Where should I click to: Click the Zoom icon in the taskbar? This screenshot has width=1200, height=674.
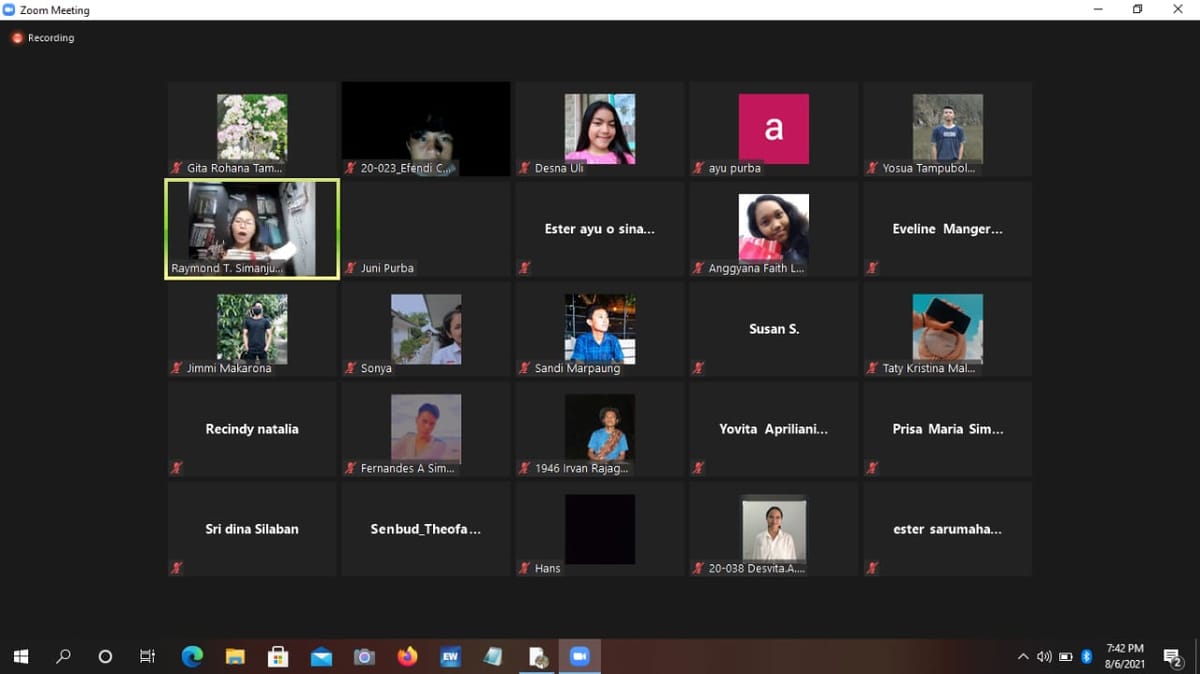579,657
